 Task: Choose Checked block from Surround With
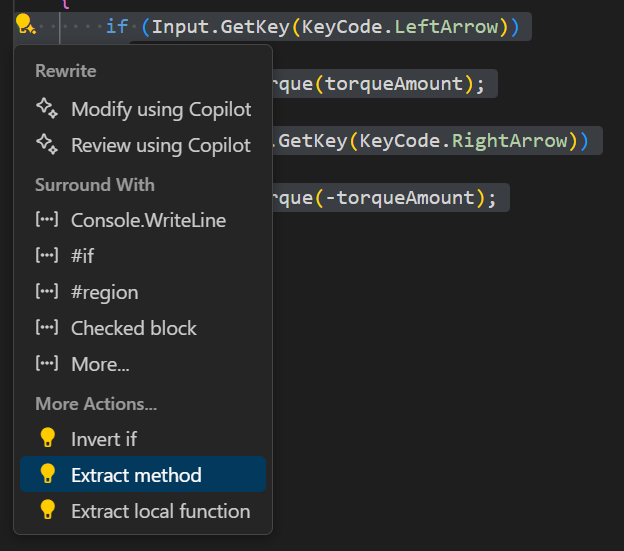pos(134,328)
